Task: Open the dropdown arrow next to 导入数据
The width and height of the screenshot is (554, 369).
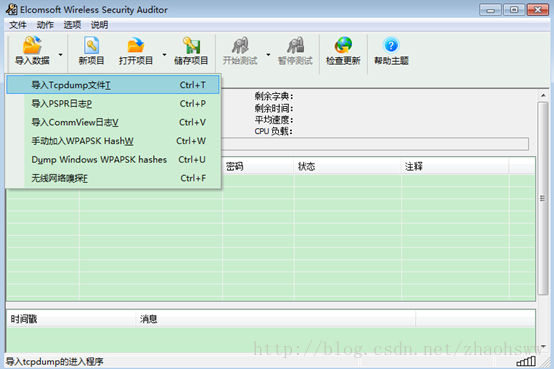Action: (60, 54)
